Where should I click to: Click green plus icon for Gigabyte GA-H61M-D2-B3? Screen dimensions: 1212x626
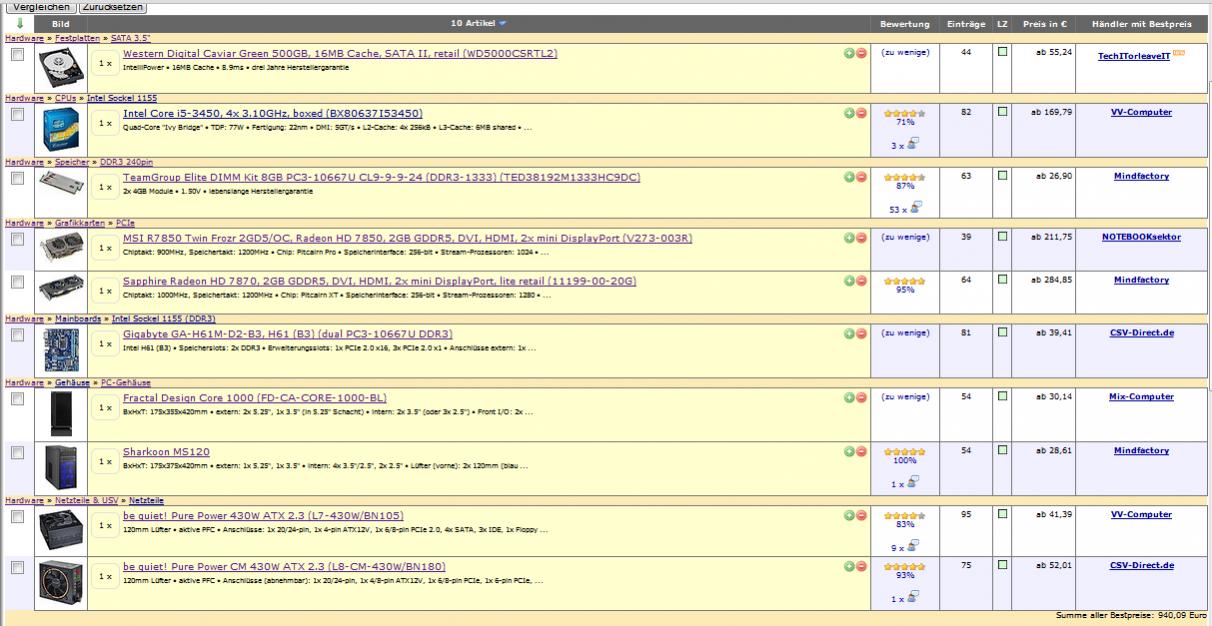point(849,334)
